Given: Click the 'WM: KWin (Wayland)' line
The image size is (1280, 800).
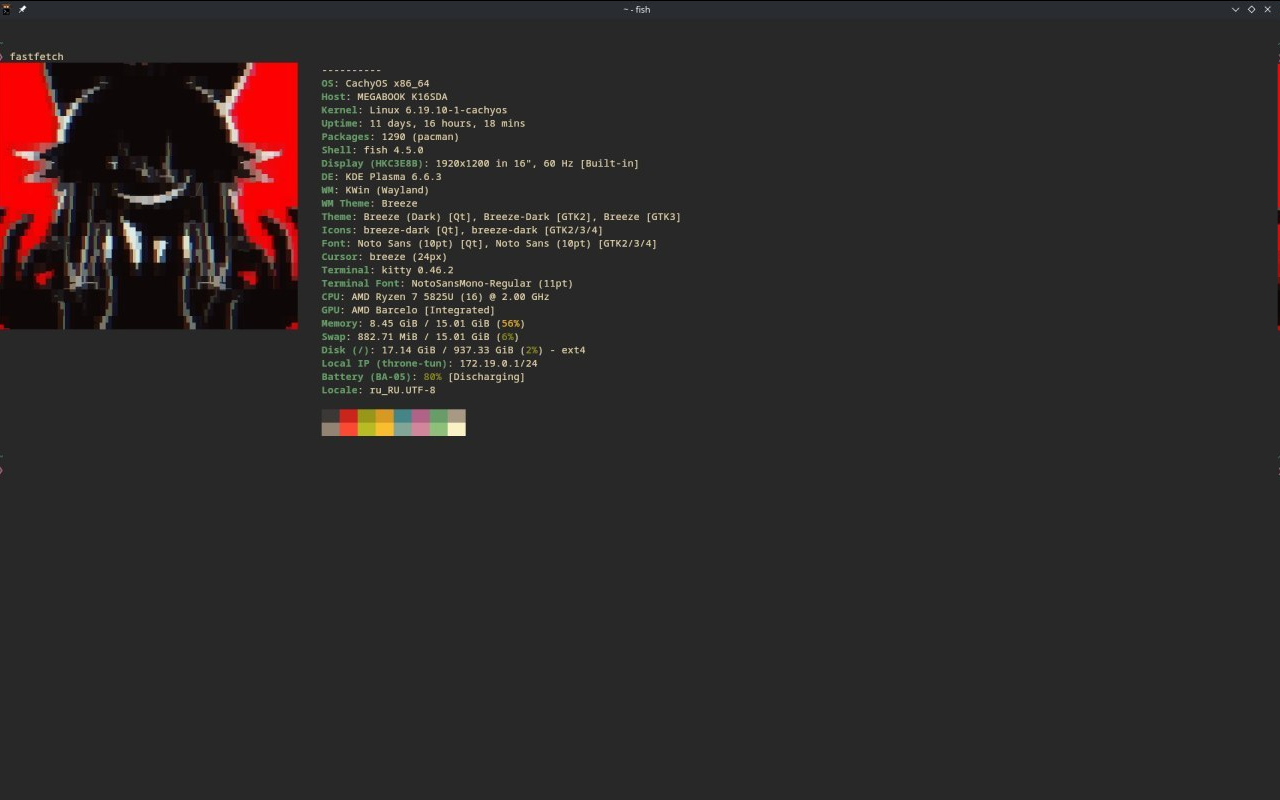Looking at the screenshot, I should pyautogui.click(x=375, y=190).
